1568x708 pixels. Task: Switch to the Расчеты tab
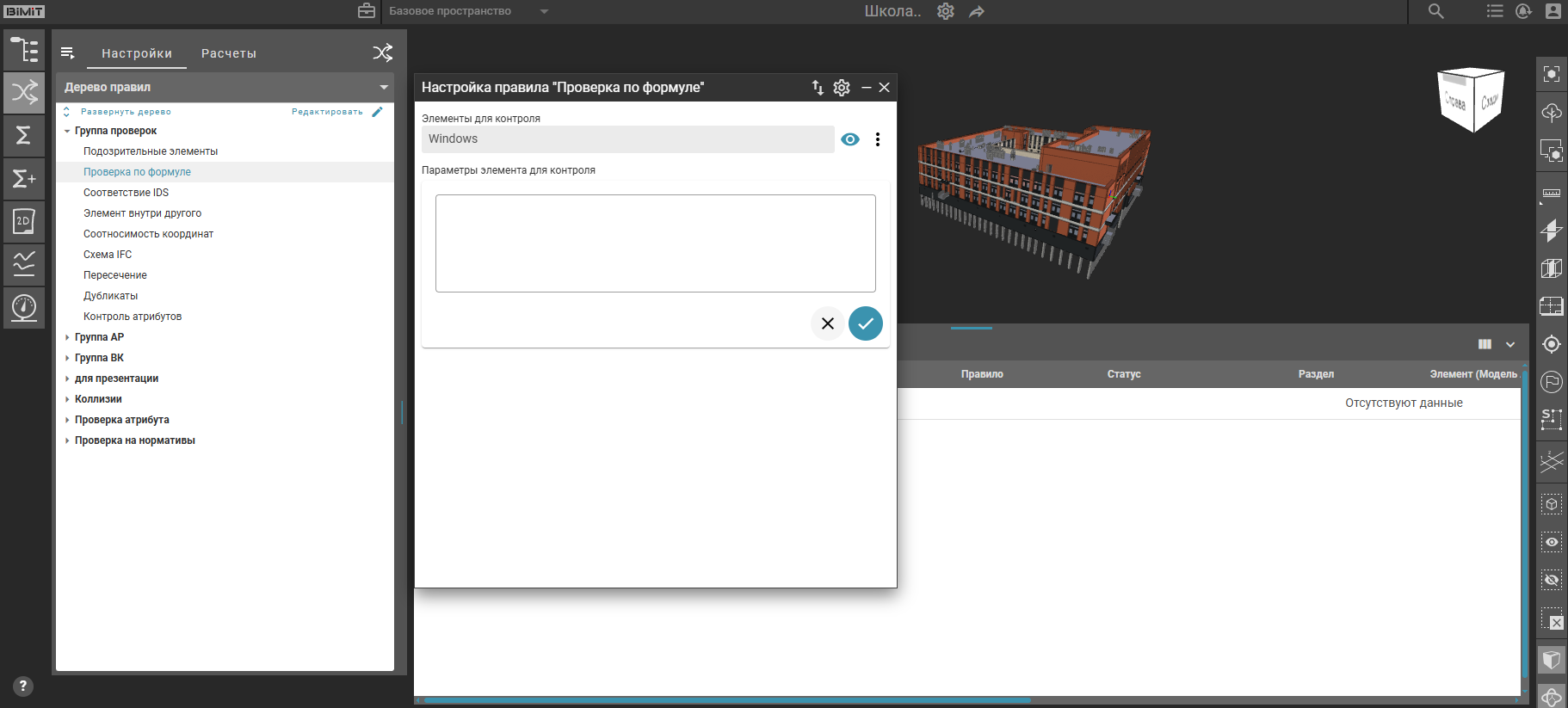coord(229,53)
